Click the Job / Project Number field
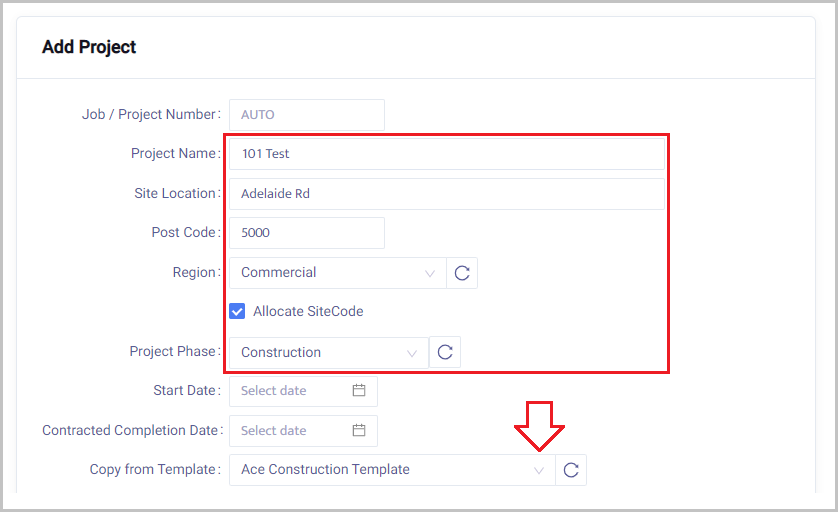The width and height of the screenshot is (838, 512). [306, 114]
